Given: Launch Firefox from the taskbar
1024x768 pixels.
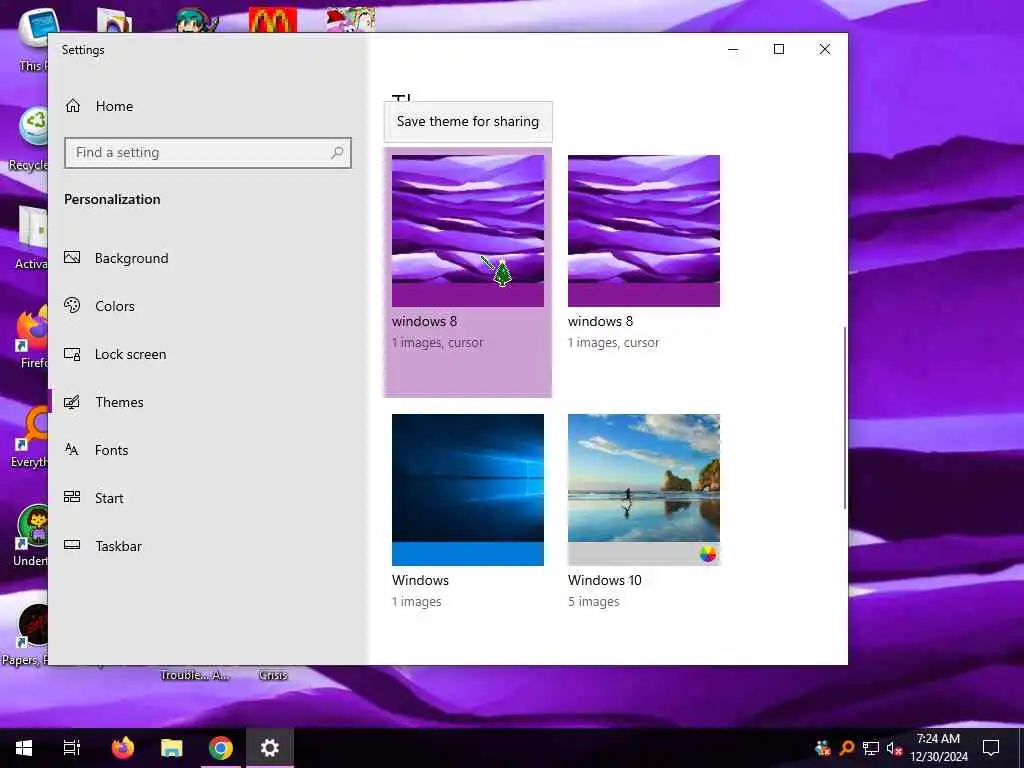Looking at the screenshot, I should 122,748.
